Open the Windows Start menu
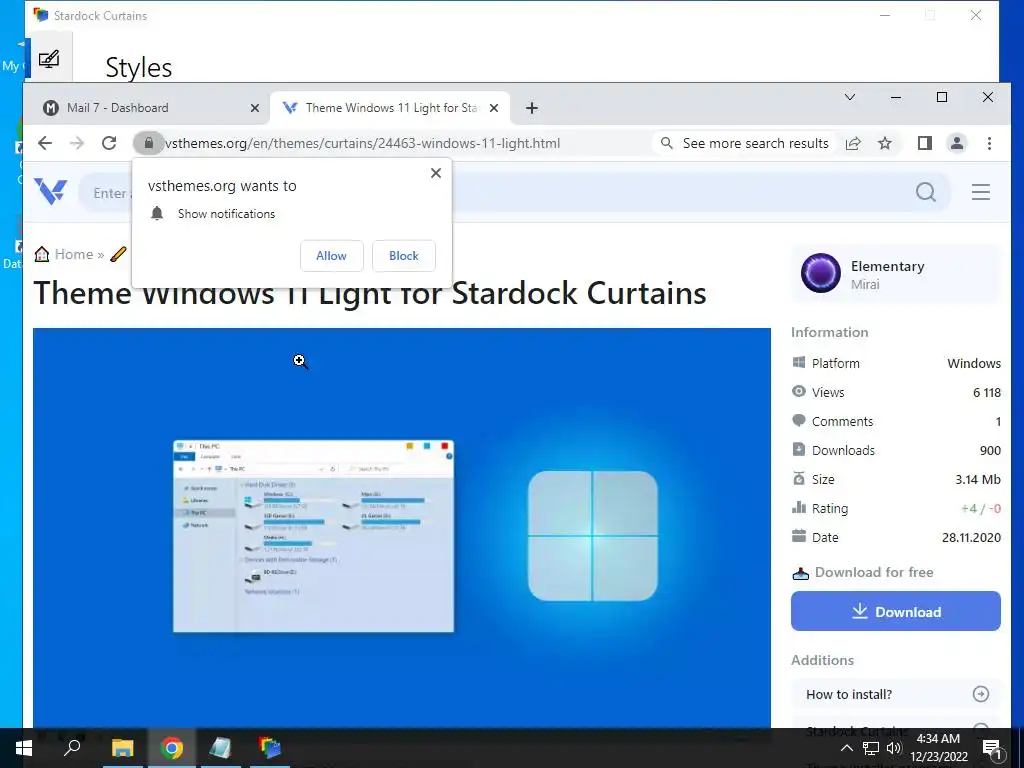 pyautogui.click(x=24, y=748)
